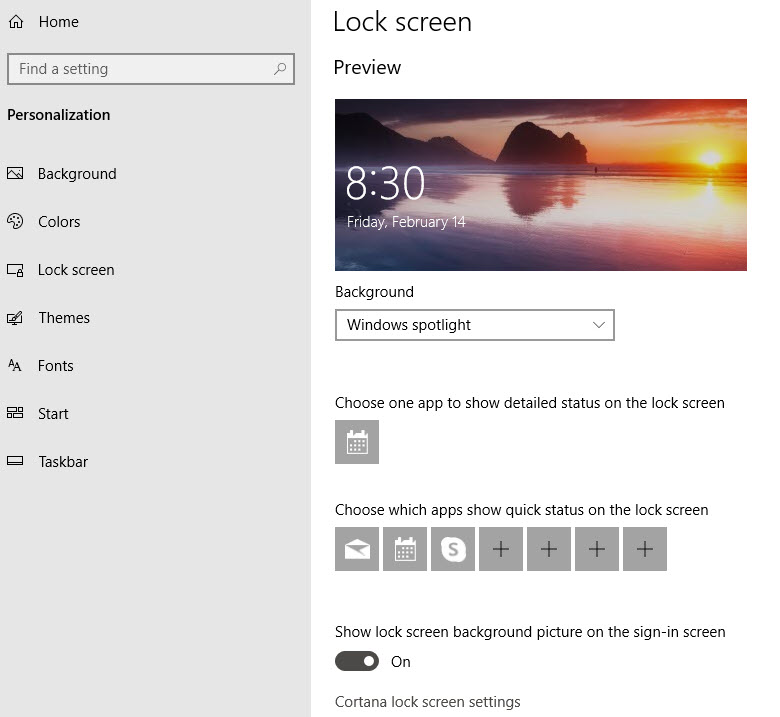Open the Windows spotlight background dropdown
The height and width of the screenshot is (717, 780).
click(x=475, y=325)
